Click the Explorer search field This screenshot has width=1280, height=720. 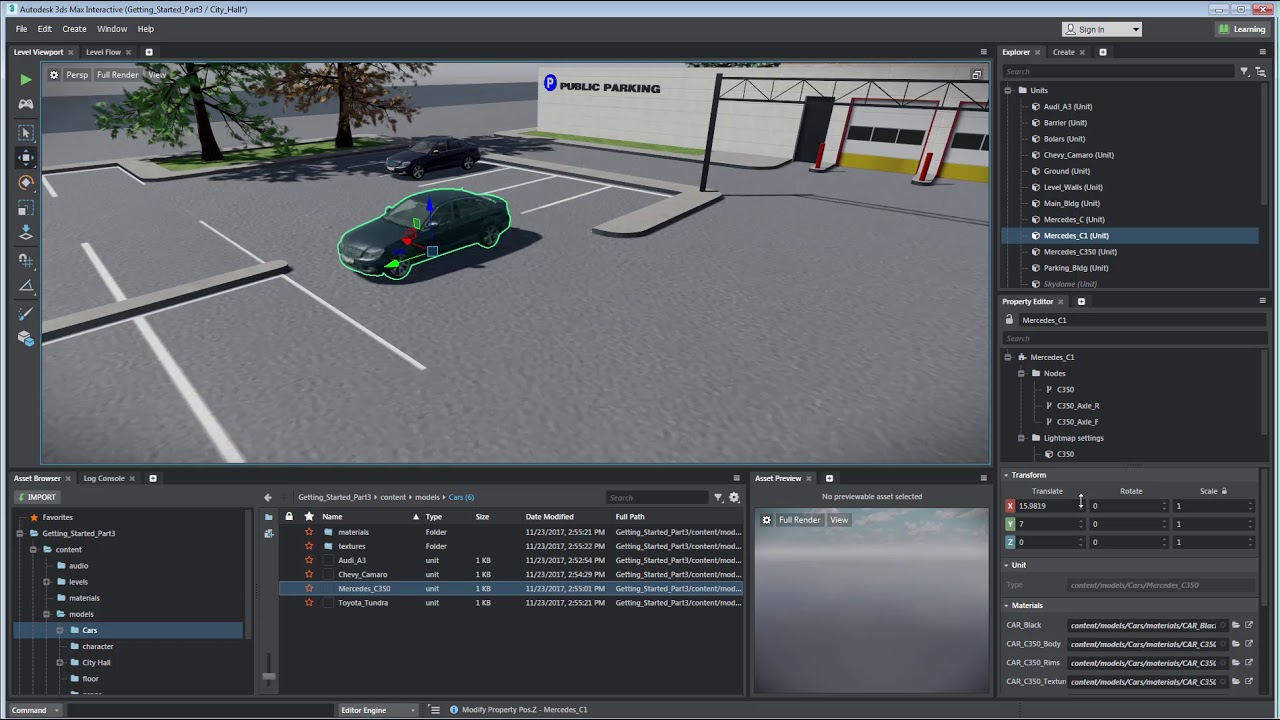[1118, 71]
